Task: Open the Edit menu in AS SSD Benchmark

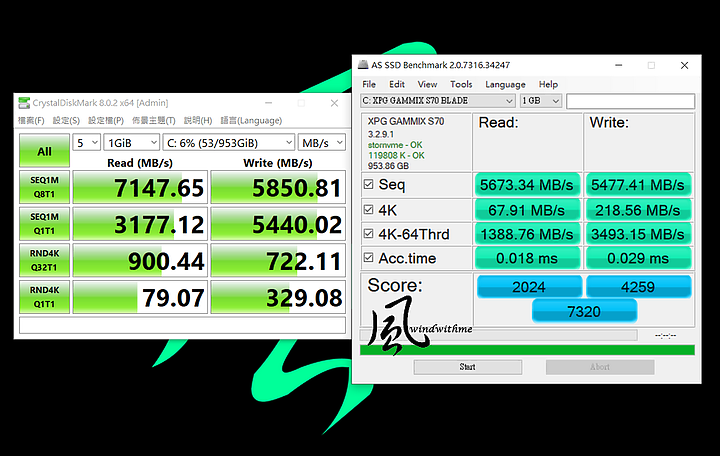Action: [397, 84]
